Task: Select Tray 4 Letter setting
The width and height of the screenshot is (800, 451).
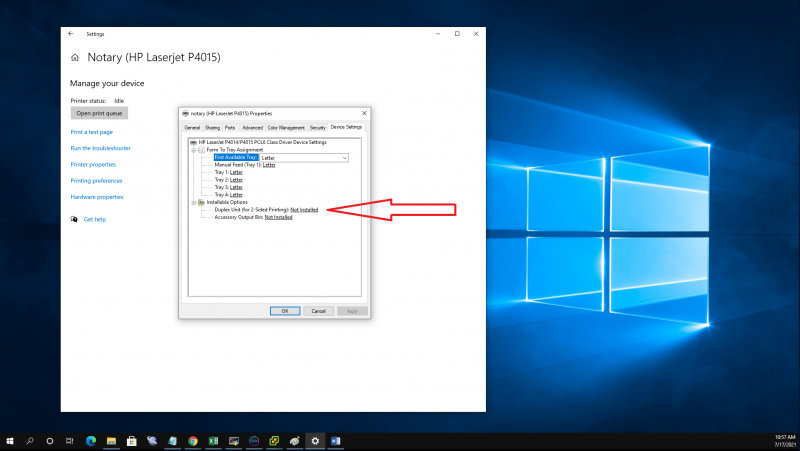Action: click(x=236, y=194)
